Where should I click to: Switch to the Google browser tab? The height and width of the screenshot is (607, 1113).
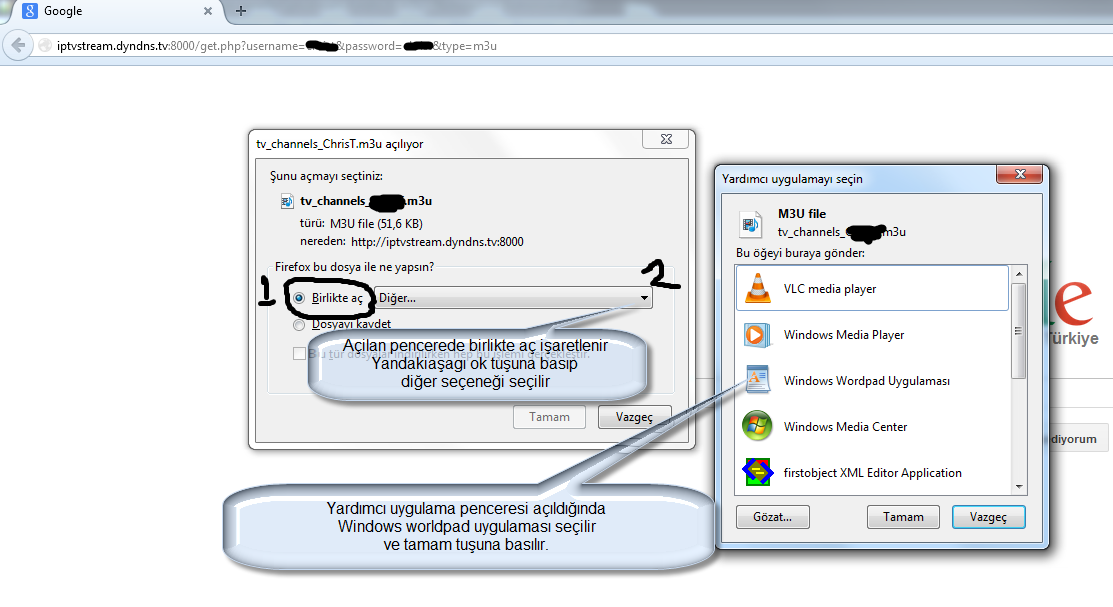tap(110, 12)
